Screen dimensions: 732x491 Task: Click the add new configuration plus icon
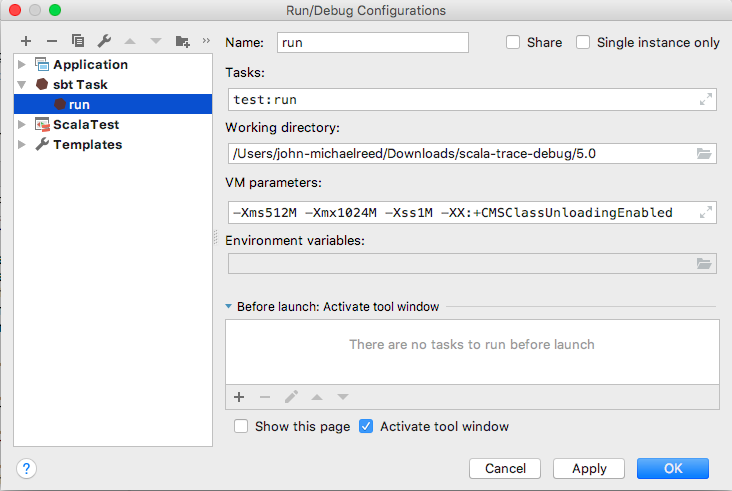tap(25, 41)
